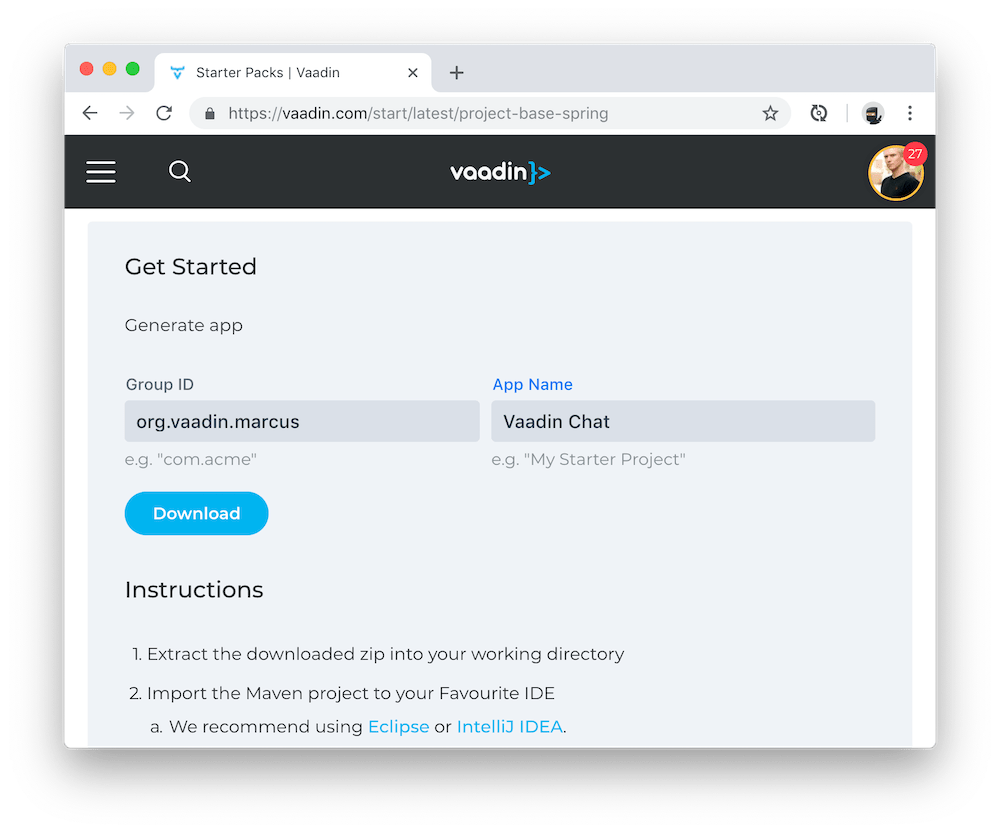Click the padlock icon in the address bar

click(209, 113)
